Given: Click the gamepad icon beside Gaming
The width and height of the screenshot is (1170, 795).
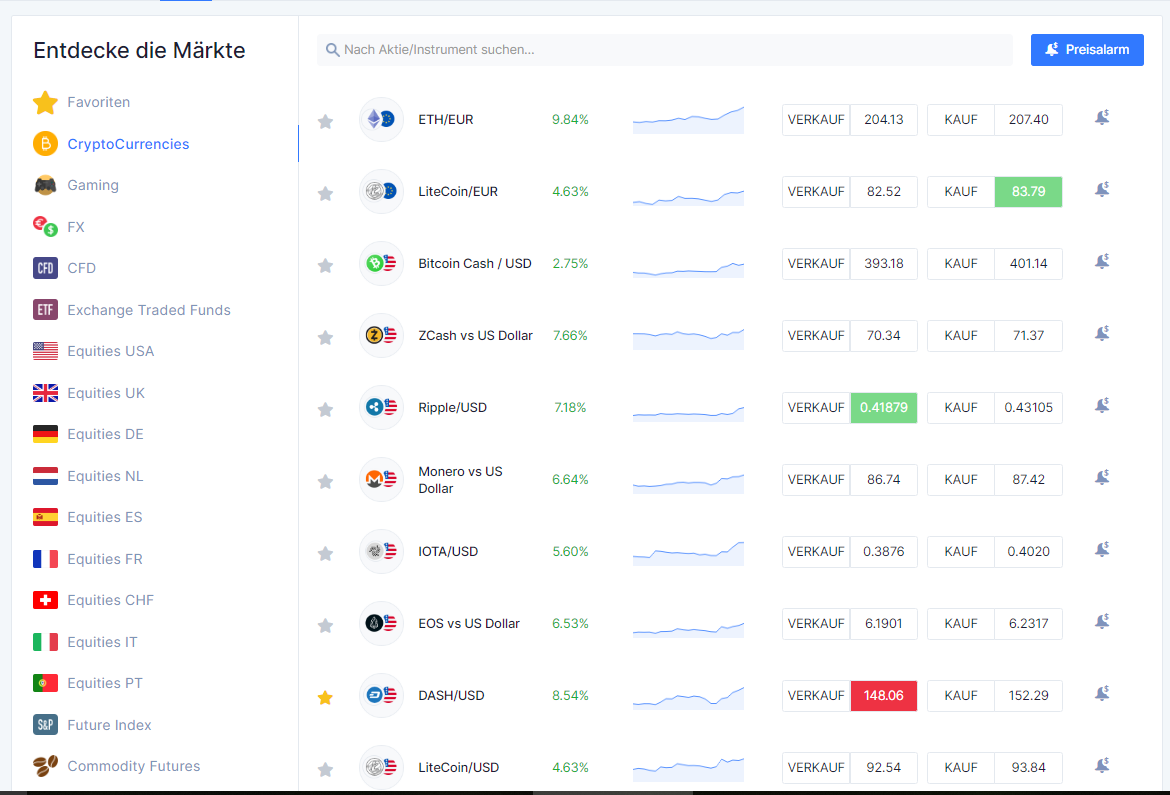Looking at the screenshot, I should tap(46, 185).
